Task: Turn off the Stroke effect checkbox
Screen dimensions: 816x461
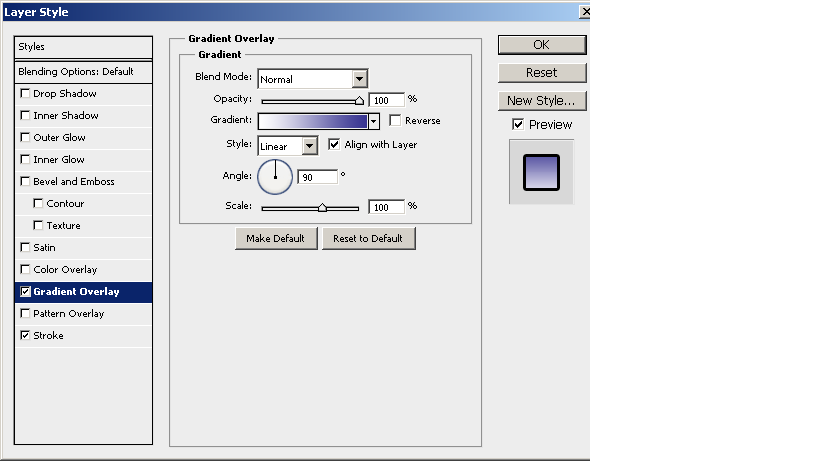Action: pos(26,336)
